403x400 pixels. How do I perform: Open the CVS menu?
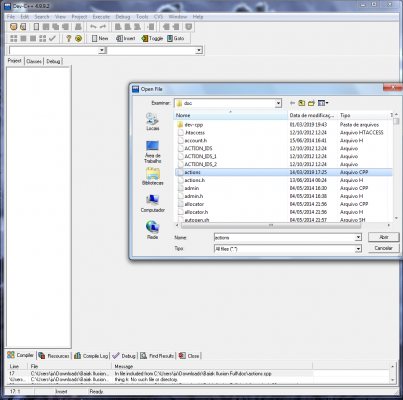click(158, 17)
